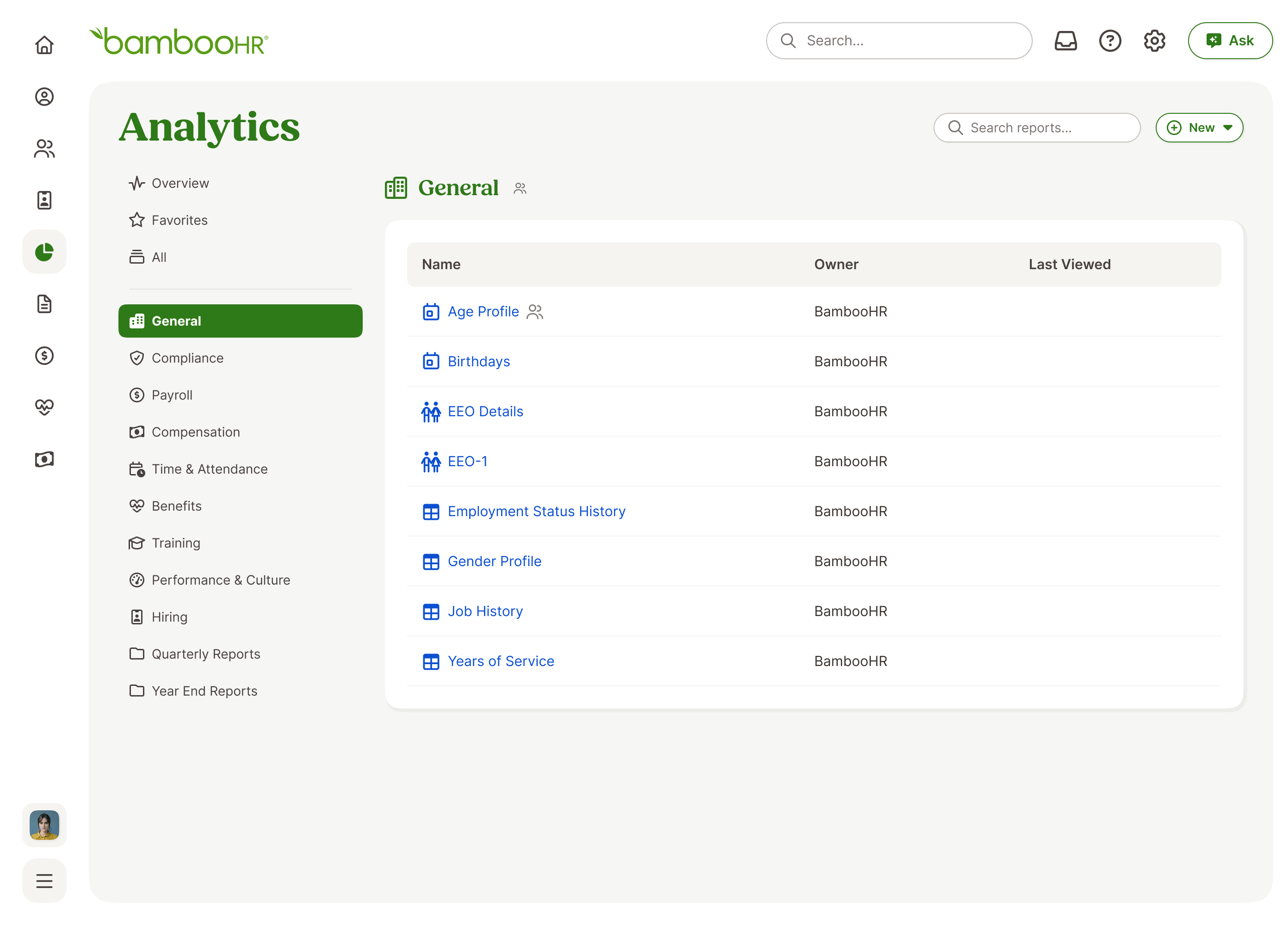The image size is (1288, 925).
Task: Click the BambooHR logo
Action: [179, 41]
